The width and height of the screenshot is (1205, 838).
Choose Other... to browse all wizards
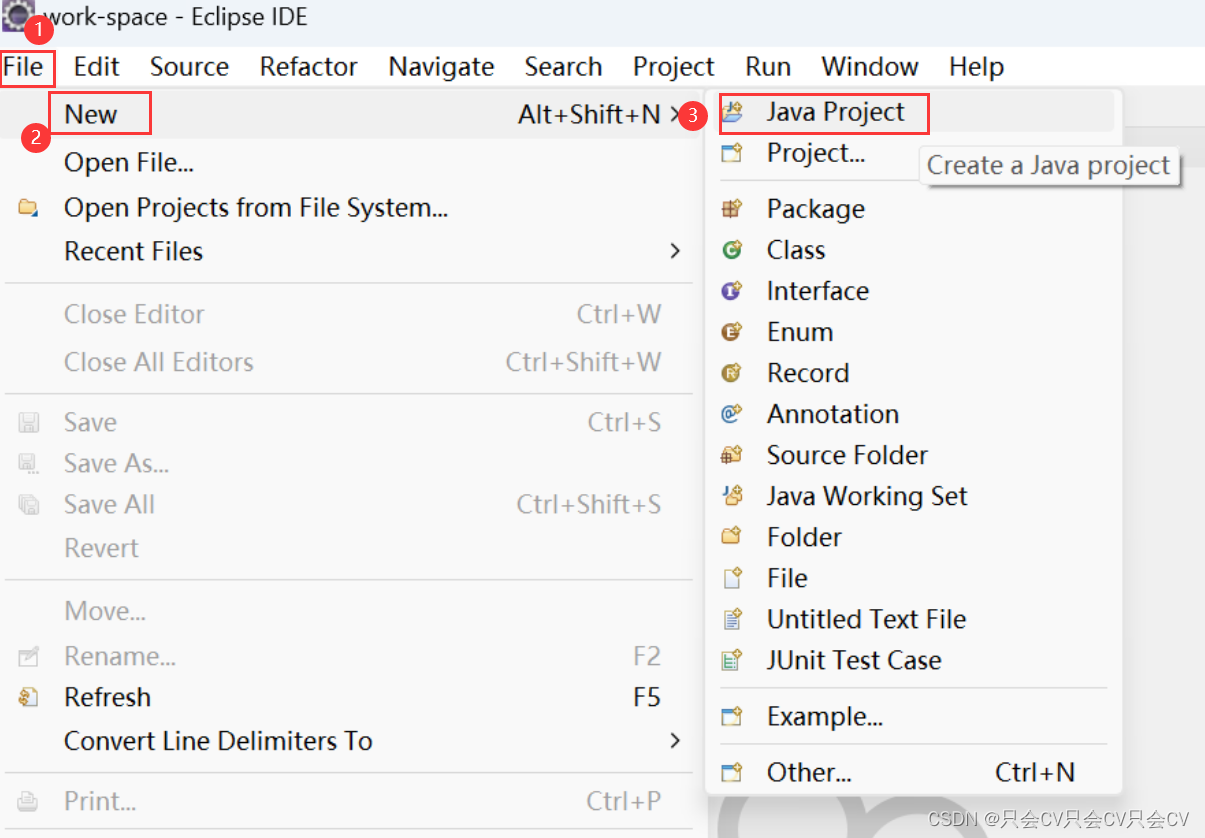pos(808,772)
